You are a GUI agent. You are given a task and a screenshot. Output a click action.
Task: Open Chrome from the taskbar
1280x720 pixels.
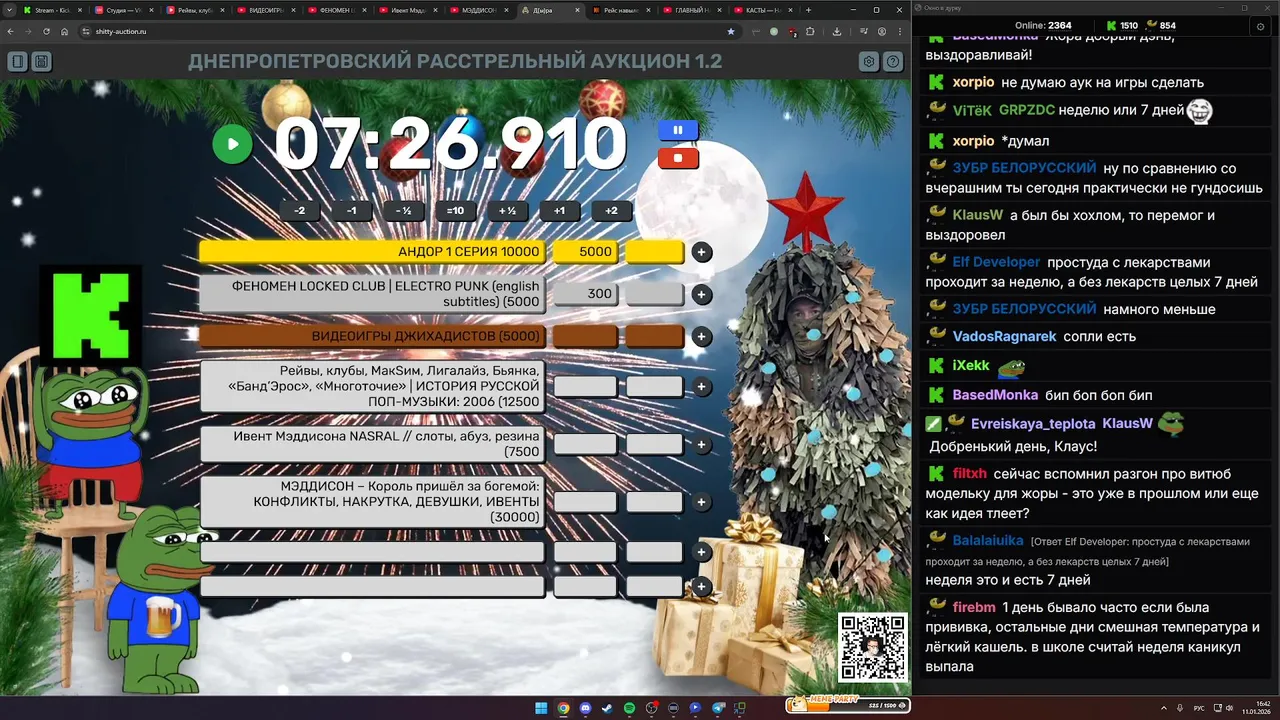click(x=563, y=708)
